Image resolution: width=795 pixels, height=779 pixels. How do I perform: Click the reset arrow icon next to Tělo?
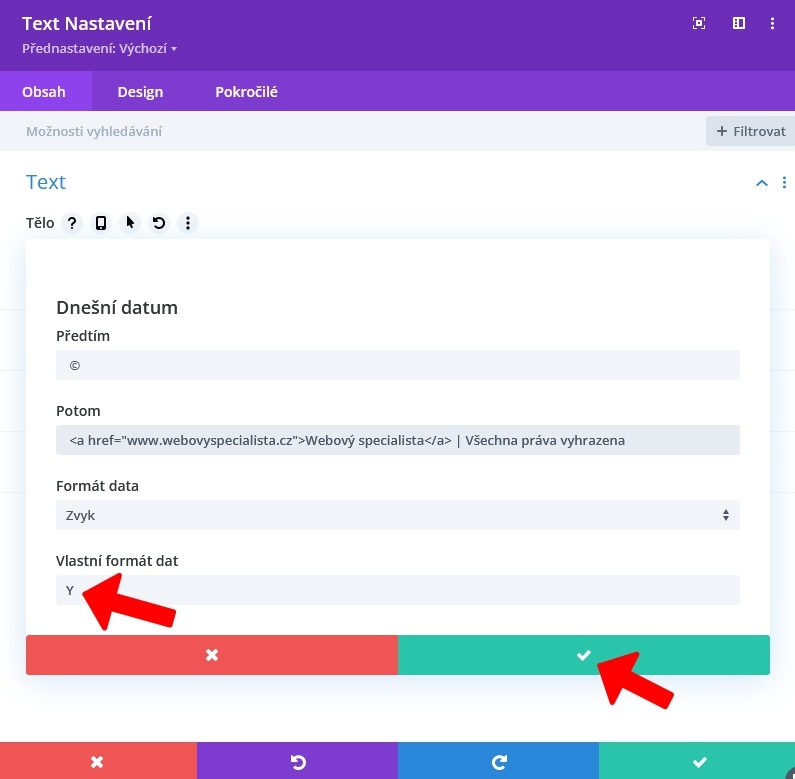click(158, 223)
